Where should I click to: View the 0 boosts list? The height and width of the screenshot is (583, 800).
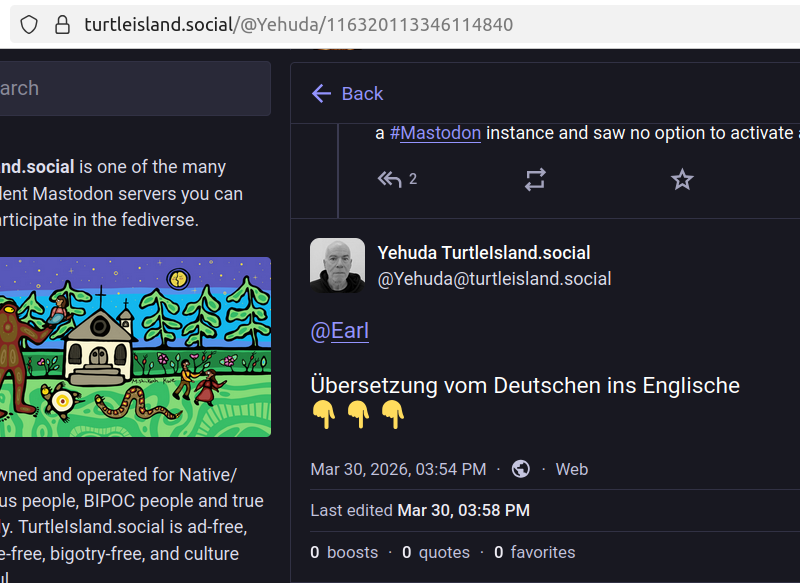click(344, 552)
